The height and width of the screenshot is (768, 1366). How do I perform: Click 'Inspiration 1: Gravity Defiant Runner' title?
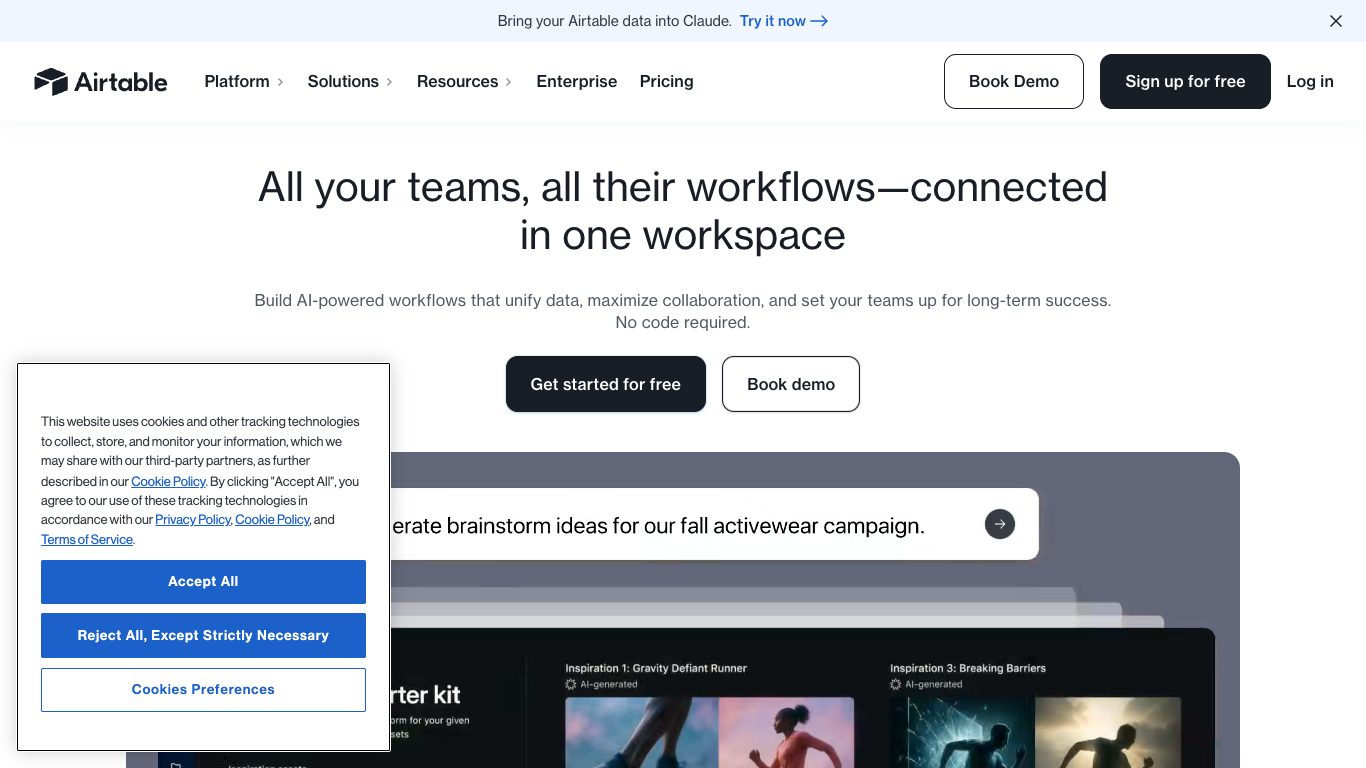pos(656,668)
